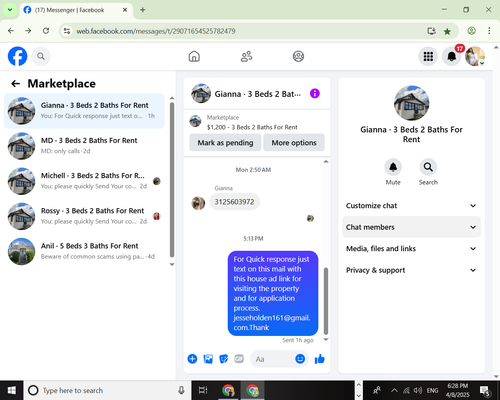Open the Windows Start menu
Viewport: 500px width, 400px height.
click(12, 390)
